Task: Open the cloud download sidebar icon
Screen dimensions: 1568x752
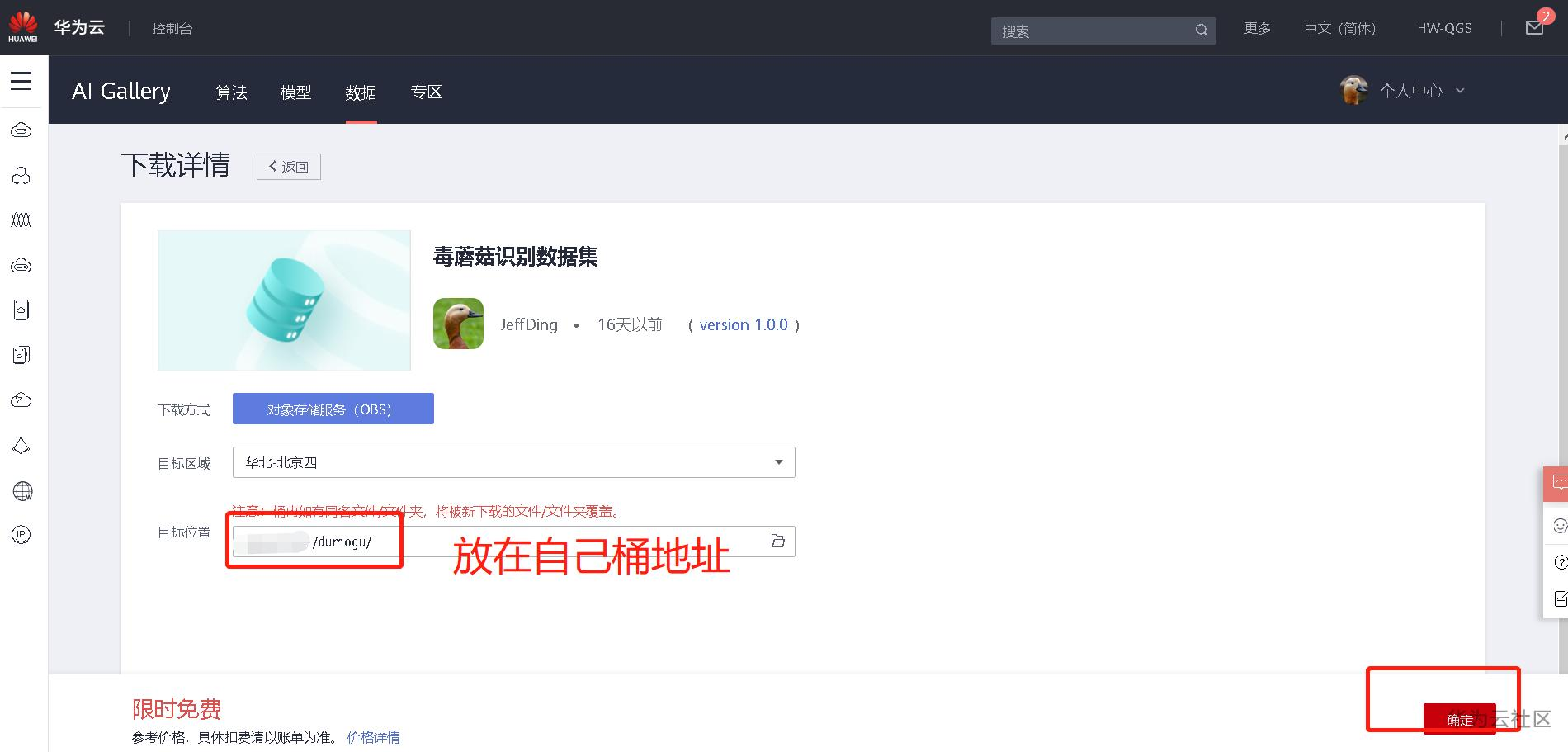Action: pos(22,354)
